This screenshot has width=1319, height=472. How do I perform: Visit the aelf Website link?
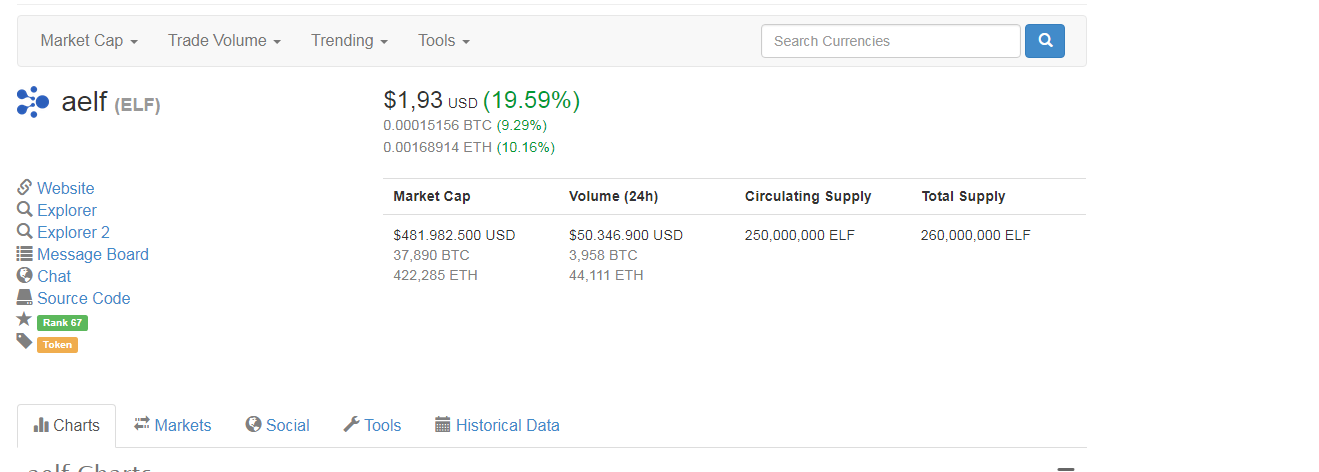[65, 188]
